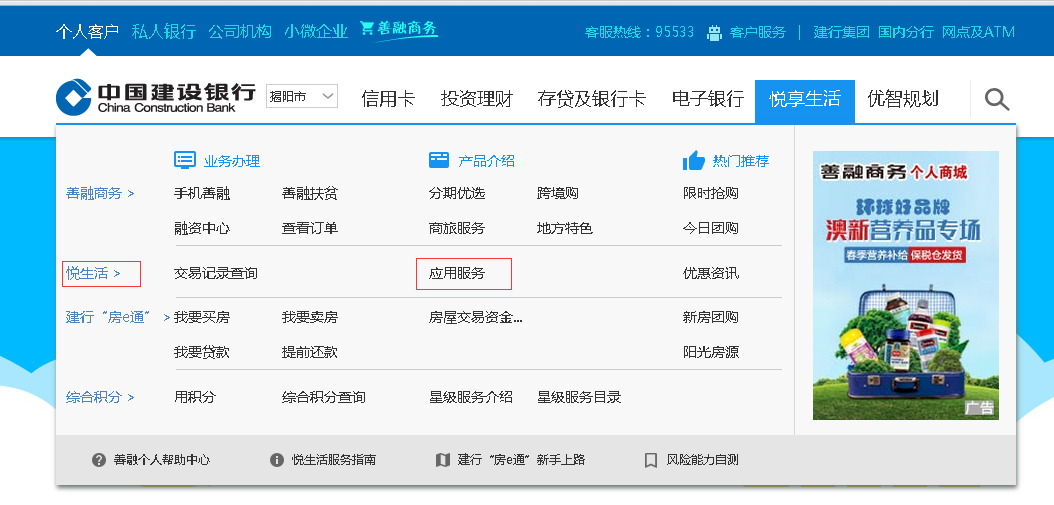The width and height of the screenshot is (1054, 505).
Task: Select the 投资理财 menu
Action: [x=477, y=99]
